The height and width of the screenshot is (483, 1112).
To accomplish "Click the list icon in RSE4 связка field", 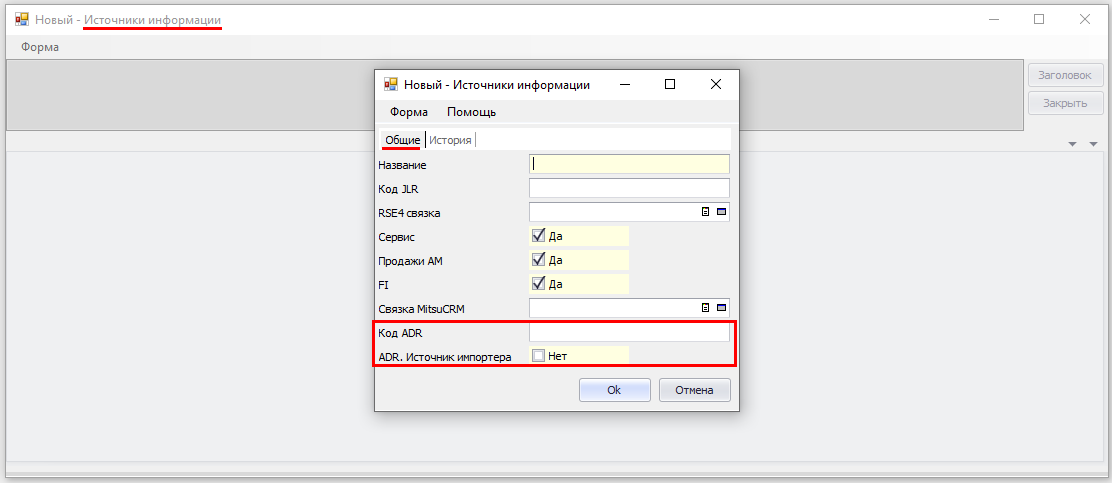I will click(x=705, y=212).
